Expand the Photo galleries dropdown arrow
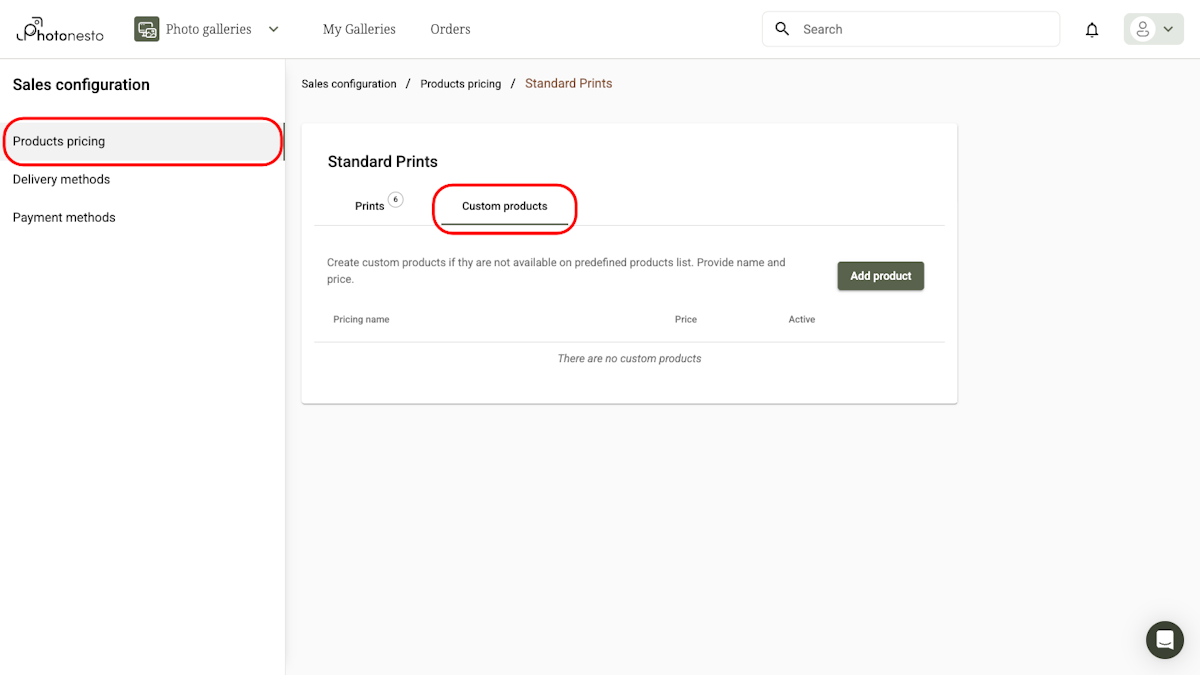Screen dimensions: 1200x675 [274, 29]
